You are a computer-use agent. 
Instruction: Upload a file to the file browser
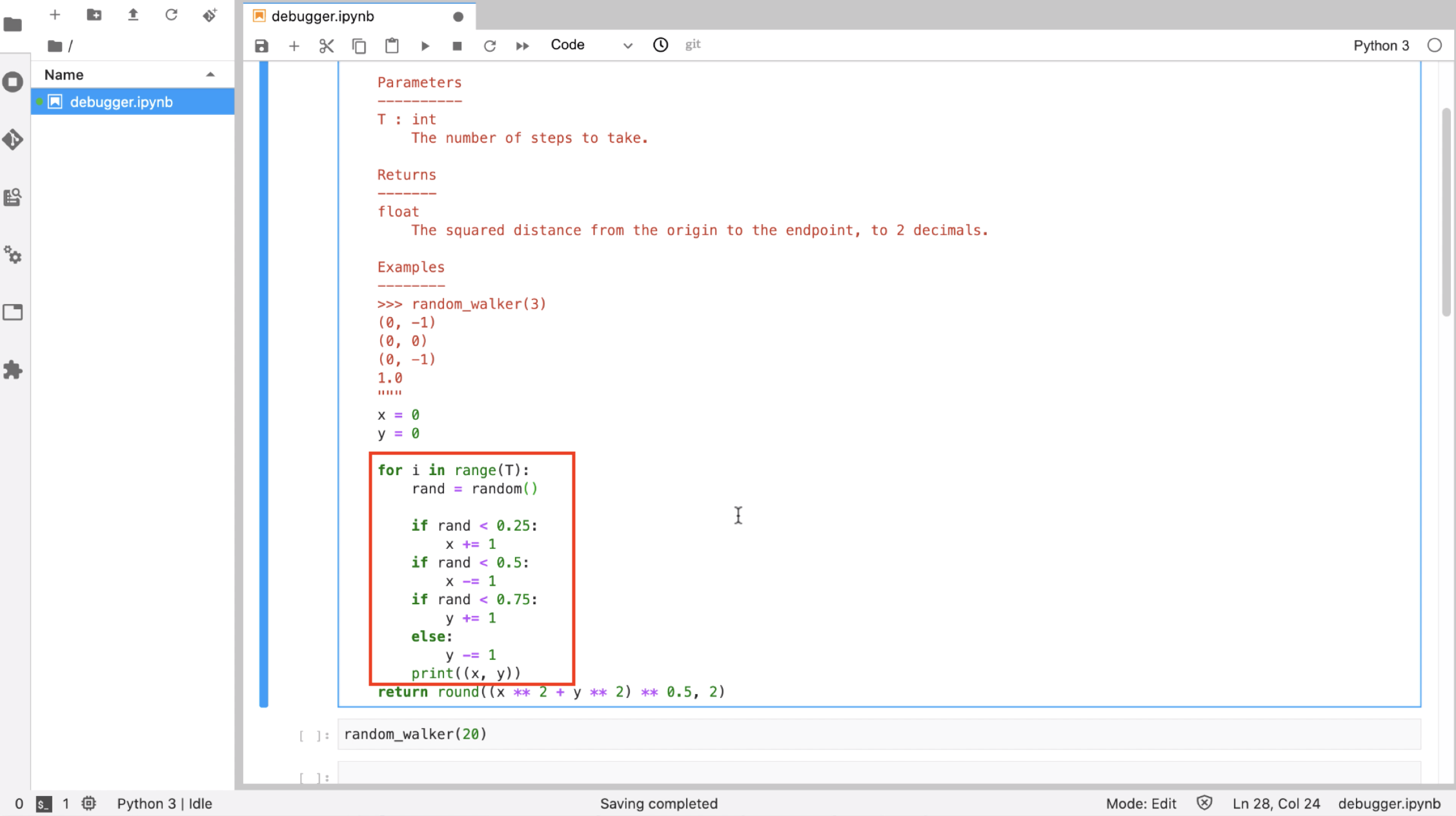pos(133,15)
